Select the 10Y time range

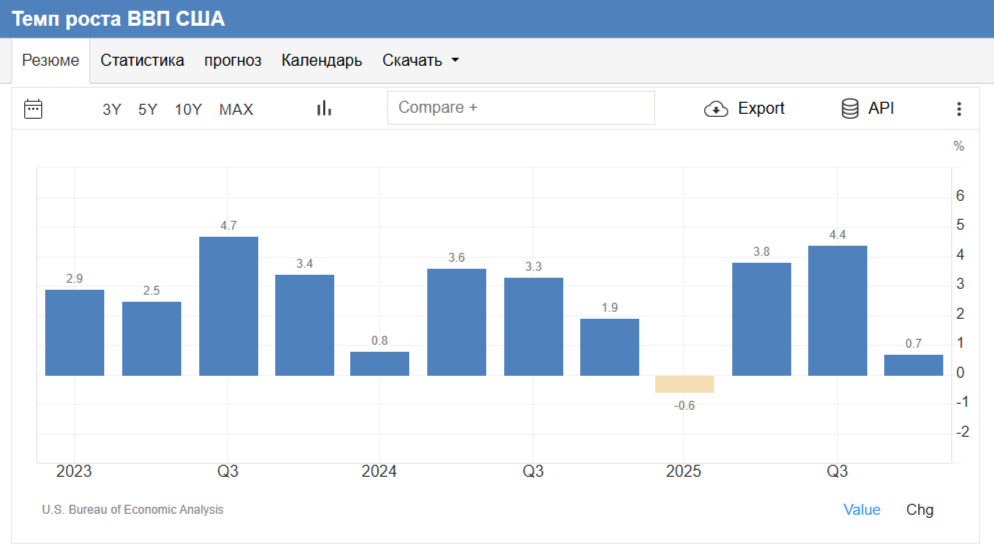(188, 110)
